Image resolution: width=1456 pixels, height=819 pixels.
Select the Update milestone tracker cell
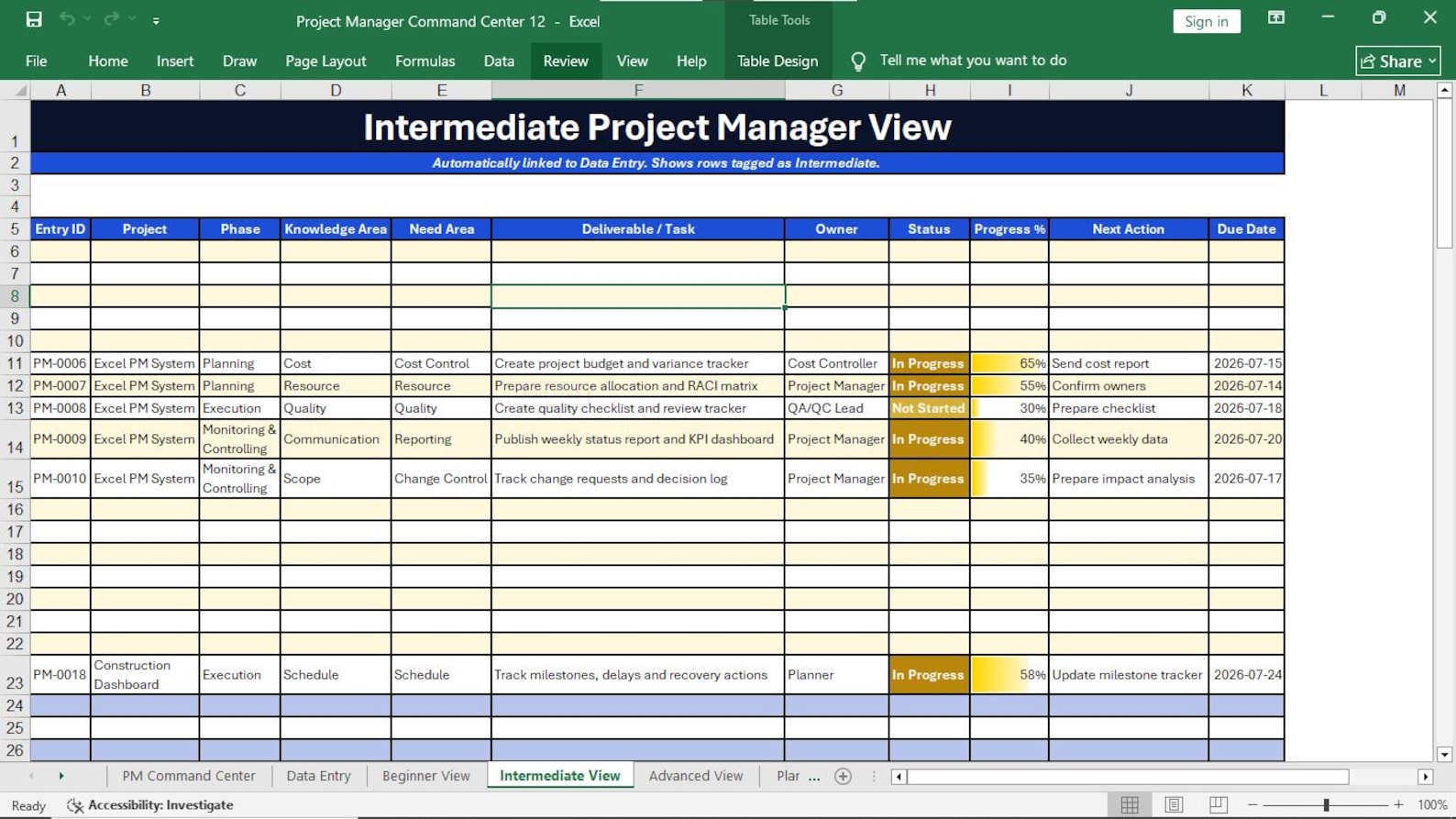(x=1129, y=675)
